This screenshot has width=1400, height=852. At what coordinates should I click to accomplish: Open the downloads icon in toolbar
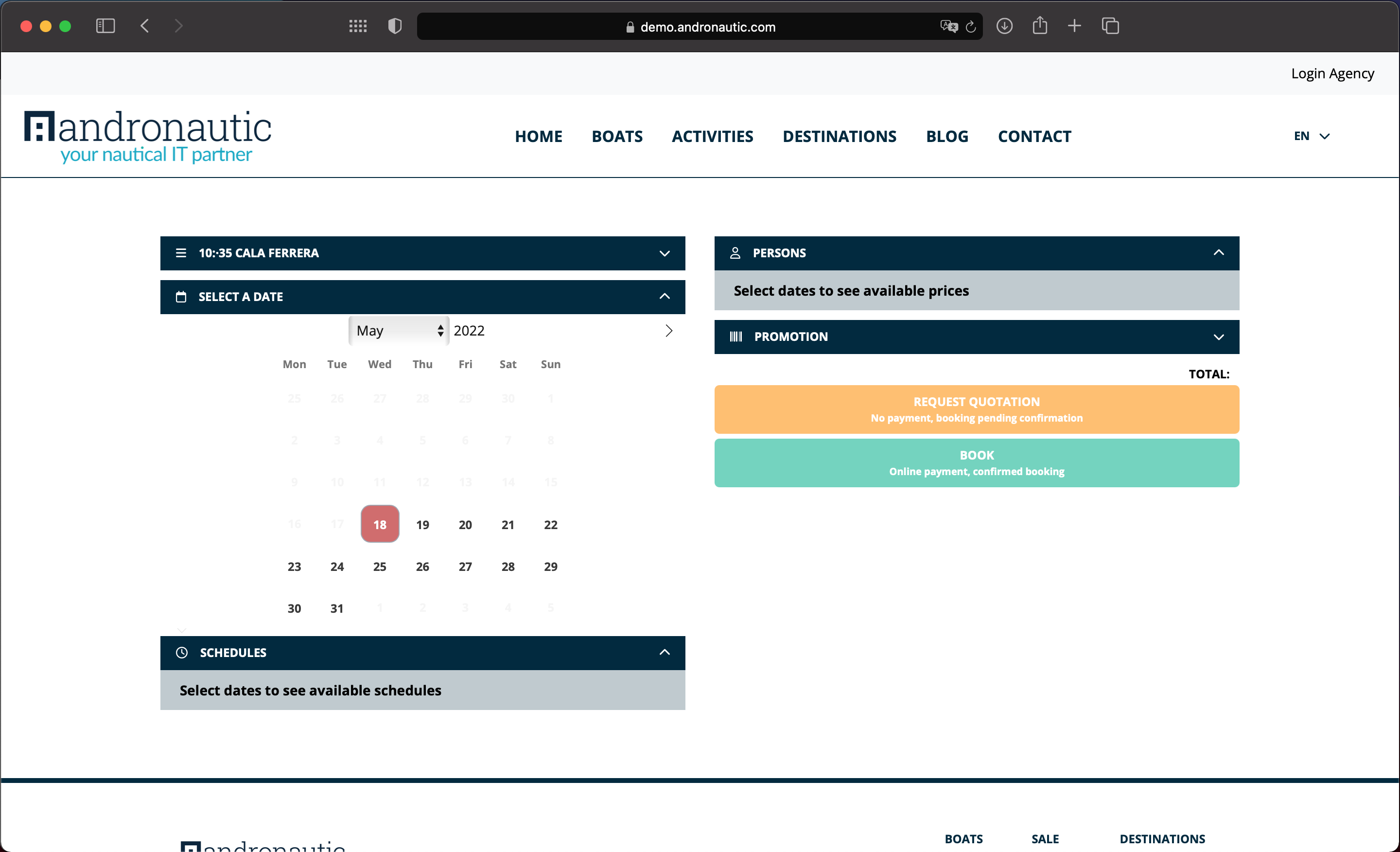point(1004,26)
